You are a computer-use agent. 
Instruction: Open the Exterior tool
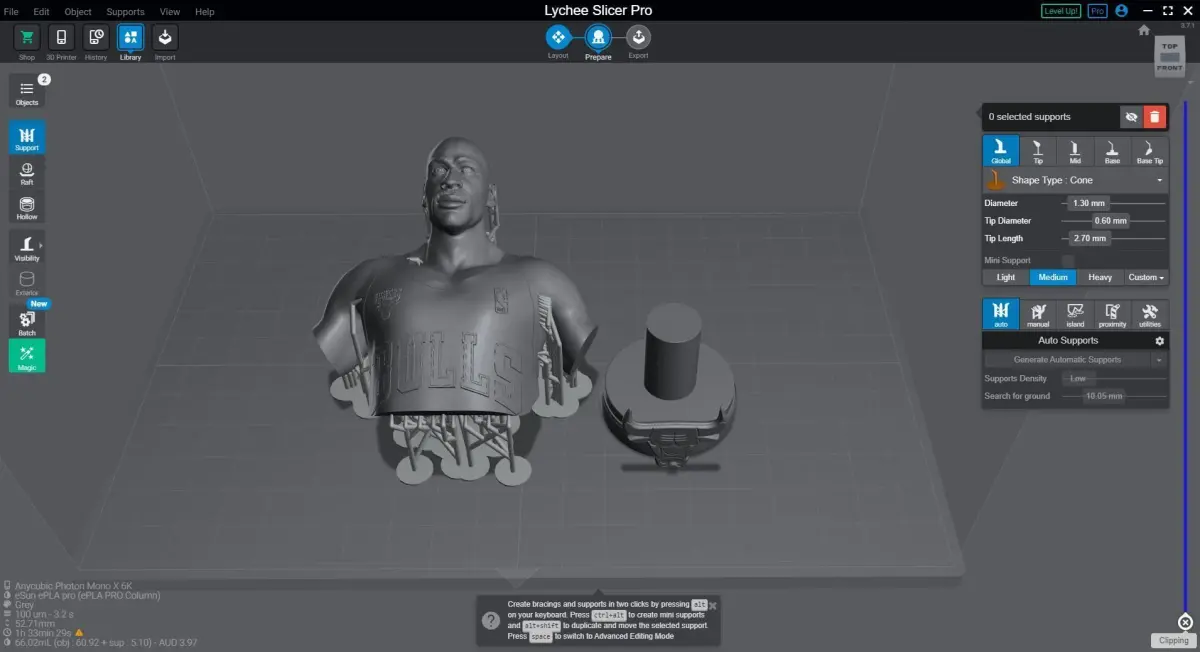(x=27, y=283)
